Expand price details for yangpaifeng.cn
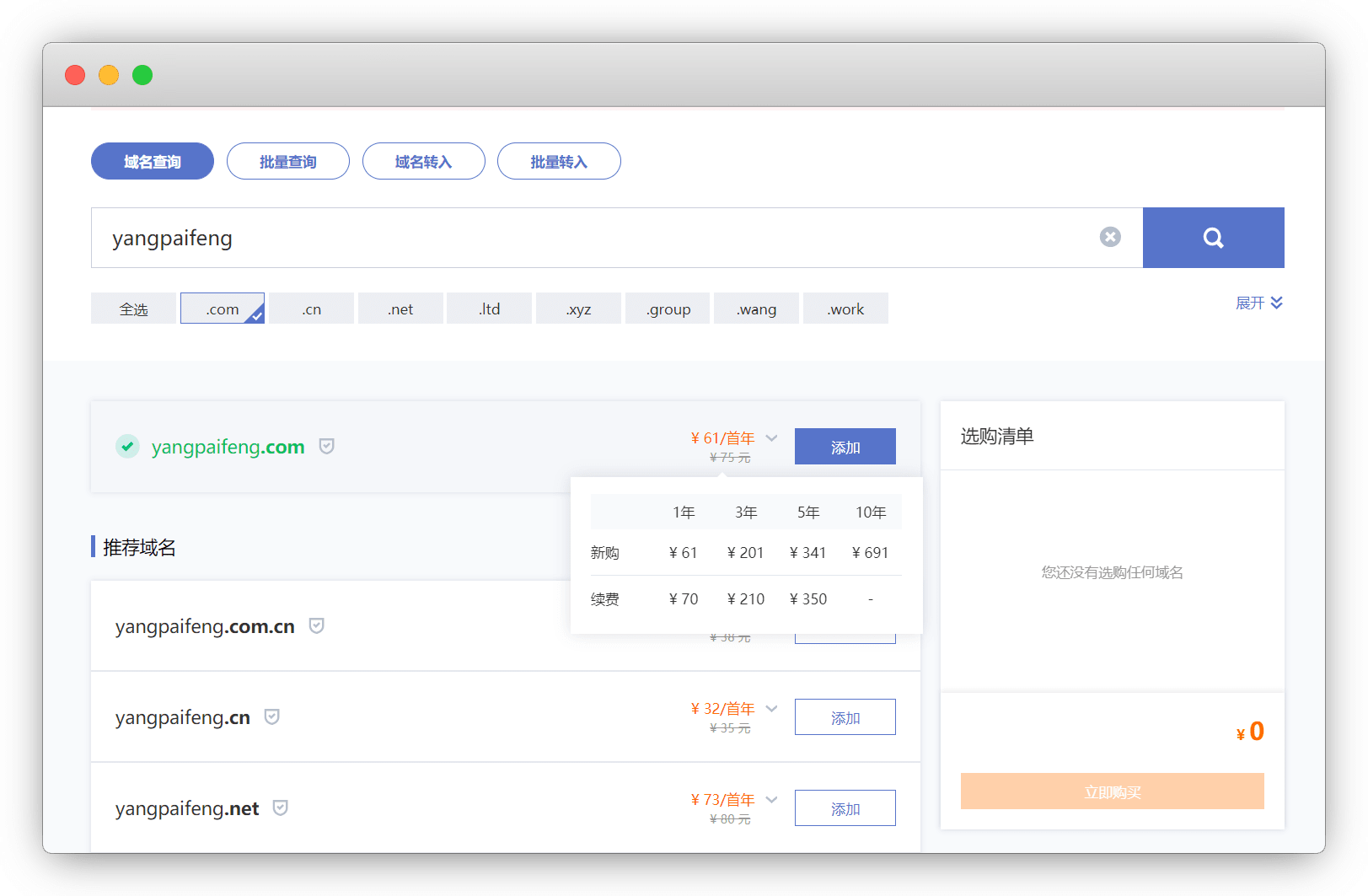Viewport: 1368px width, 896px height. pos(771,709)
